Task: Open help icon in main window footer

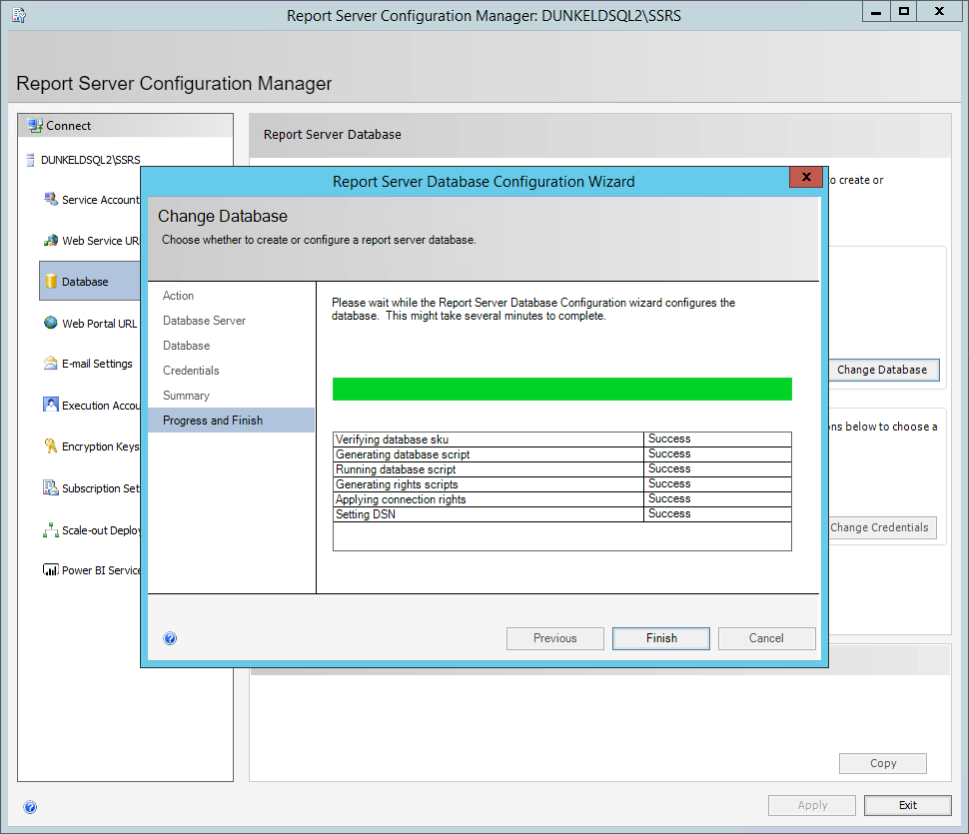Action: (x=30, y=806)
